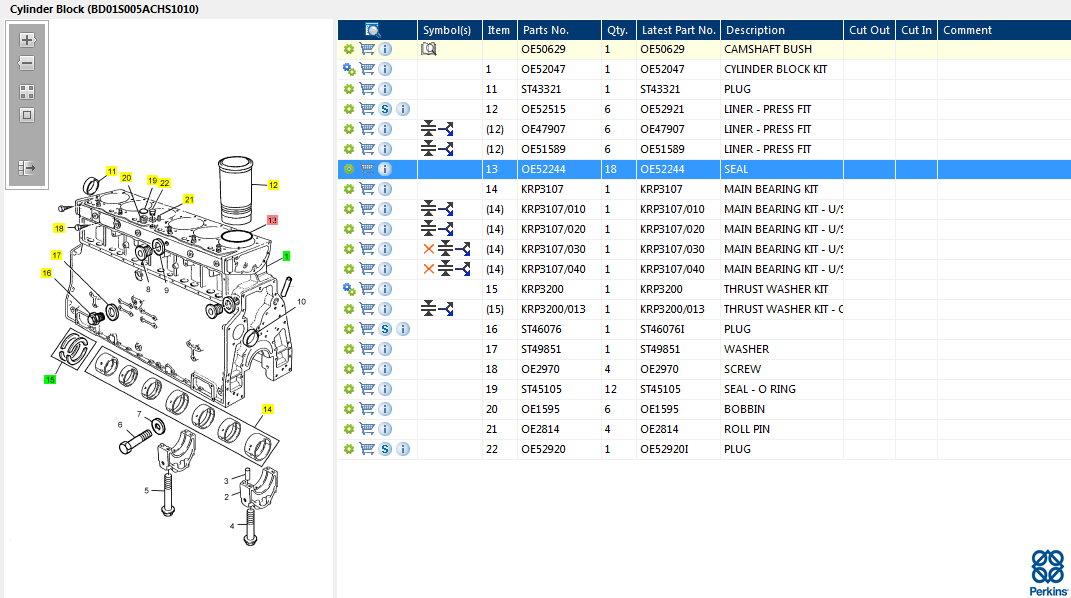Click the Qty. column header
This screenshot has height=598, width=1071.
(618, 30)
